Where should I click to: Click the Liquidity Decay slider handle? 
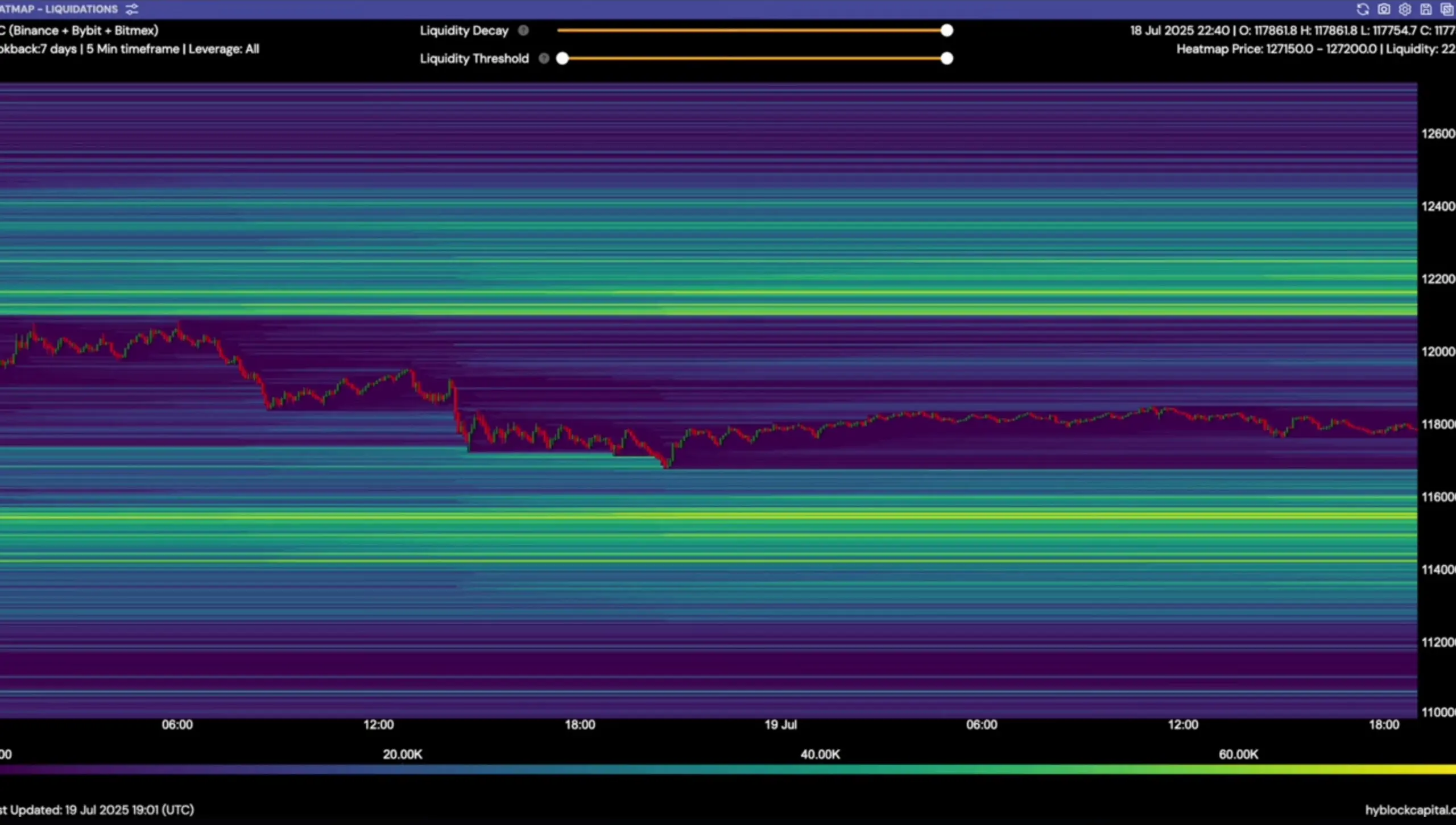point(946,31)
